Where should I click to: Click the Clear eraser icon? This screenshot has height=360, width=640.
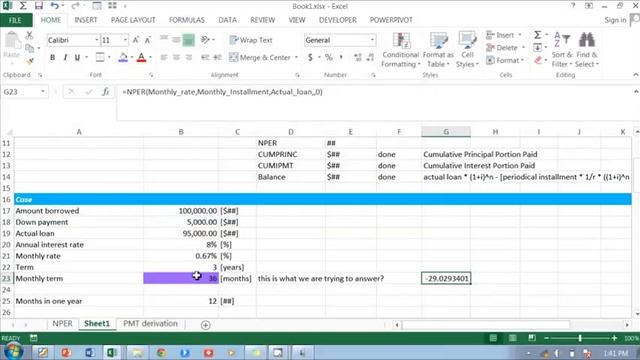click(538, 60)
